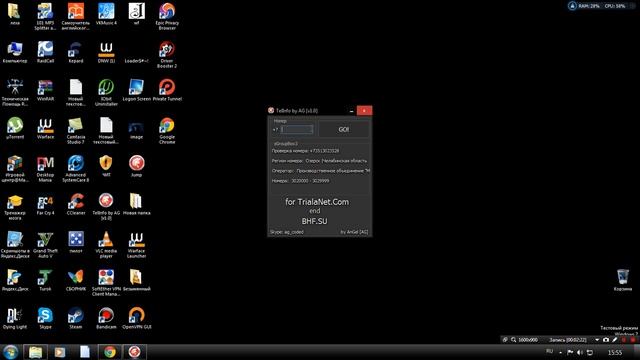640x360 pixels.
Task: Select the Компьютер desktop icon
Action: [15, 52]
